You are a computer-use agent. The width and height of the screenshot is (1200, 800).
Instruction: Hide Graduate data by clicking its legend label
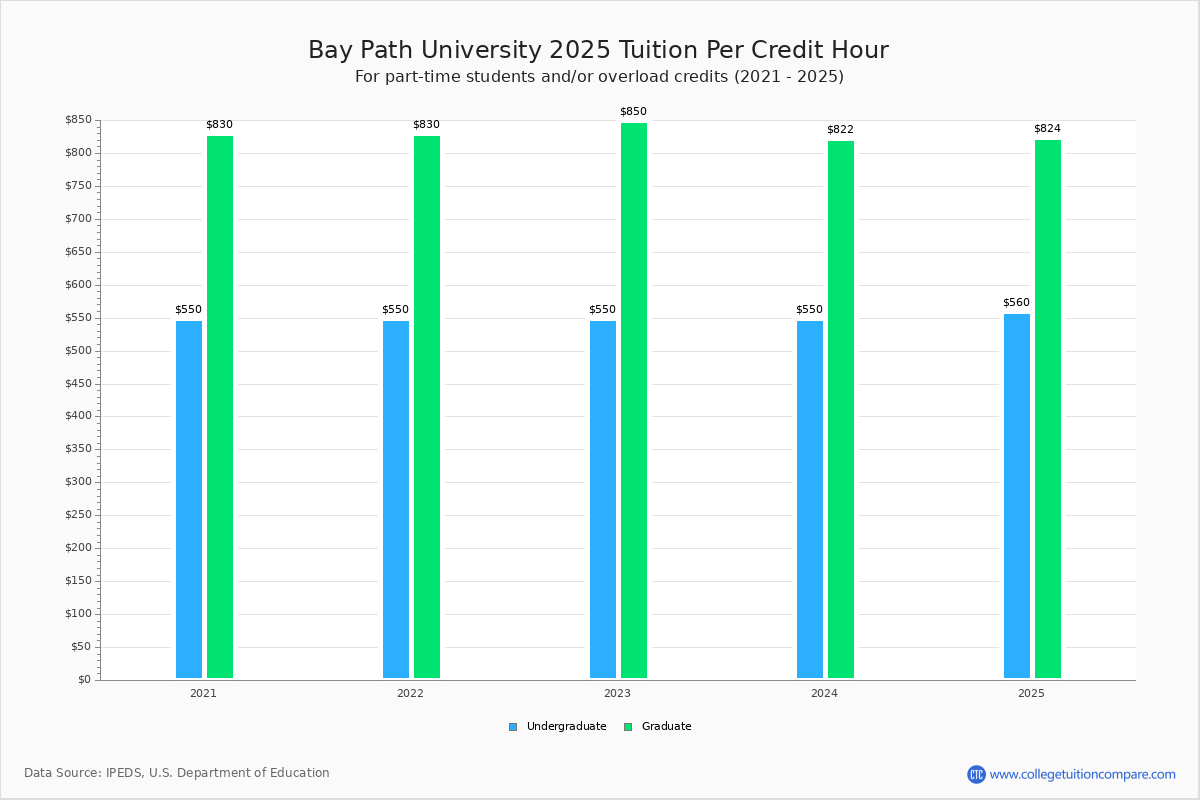[666, 726]
